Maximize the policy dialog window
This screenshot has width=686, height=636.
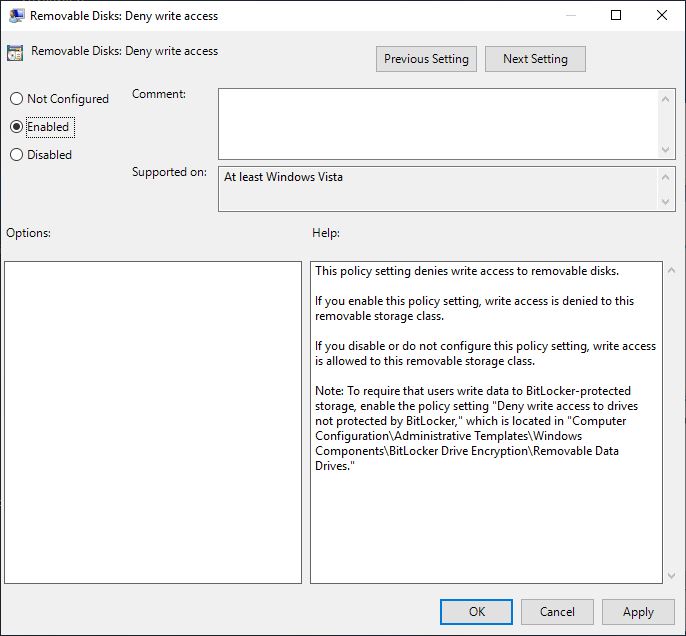point(616,15)
